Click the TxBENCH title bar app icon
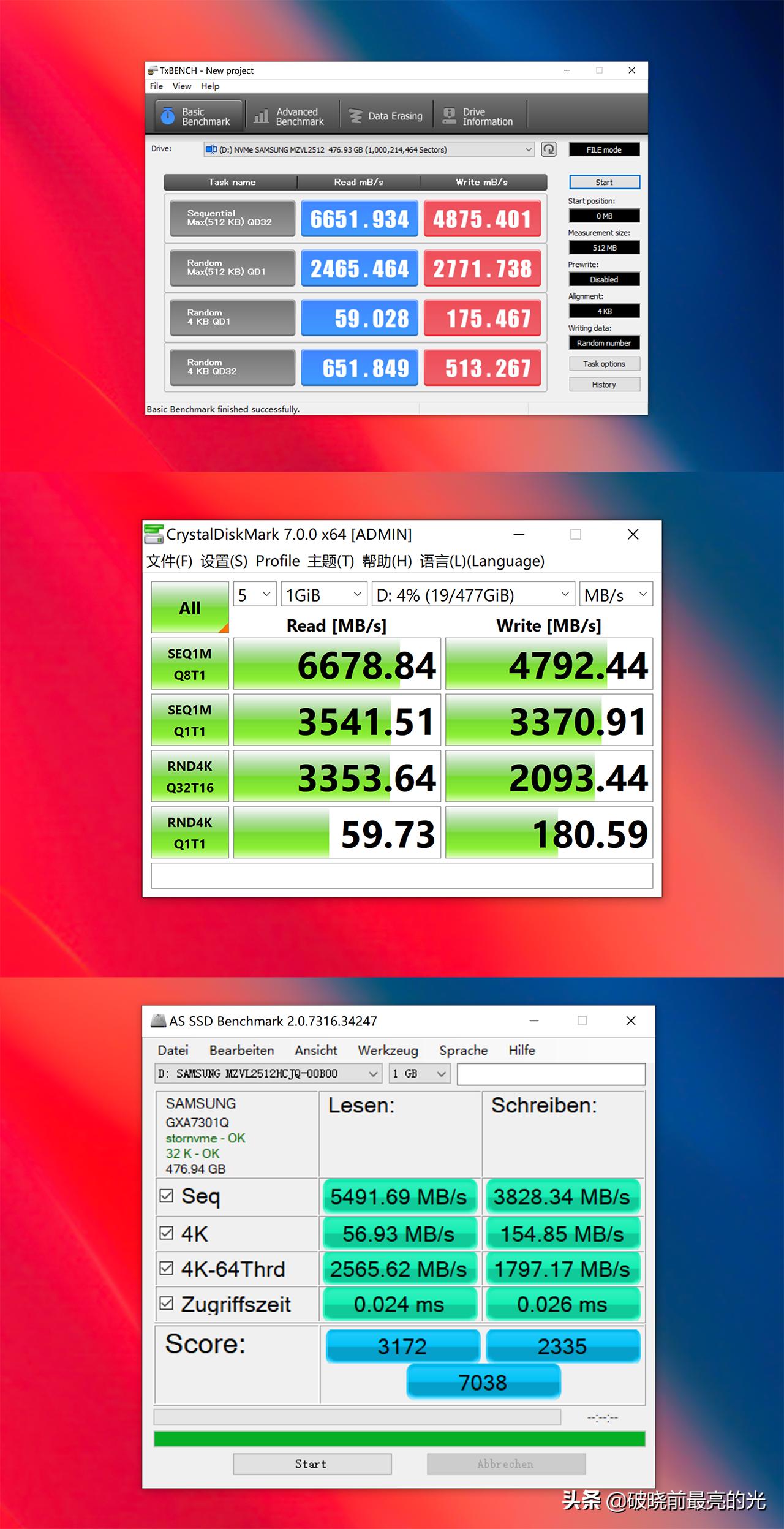784x1529 pixels. point(153,70)
